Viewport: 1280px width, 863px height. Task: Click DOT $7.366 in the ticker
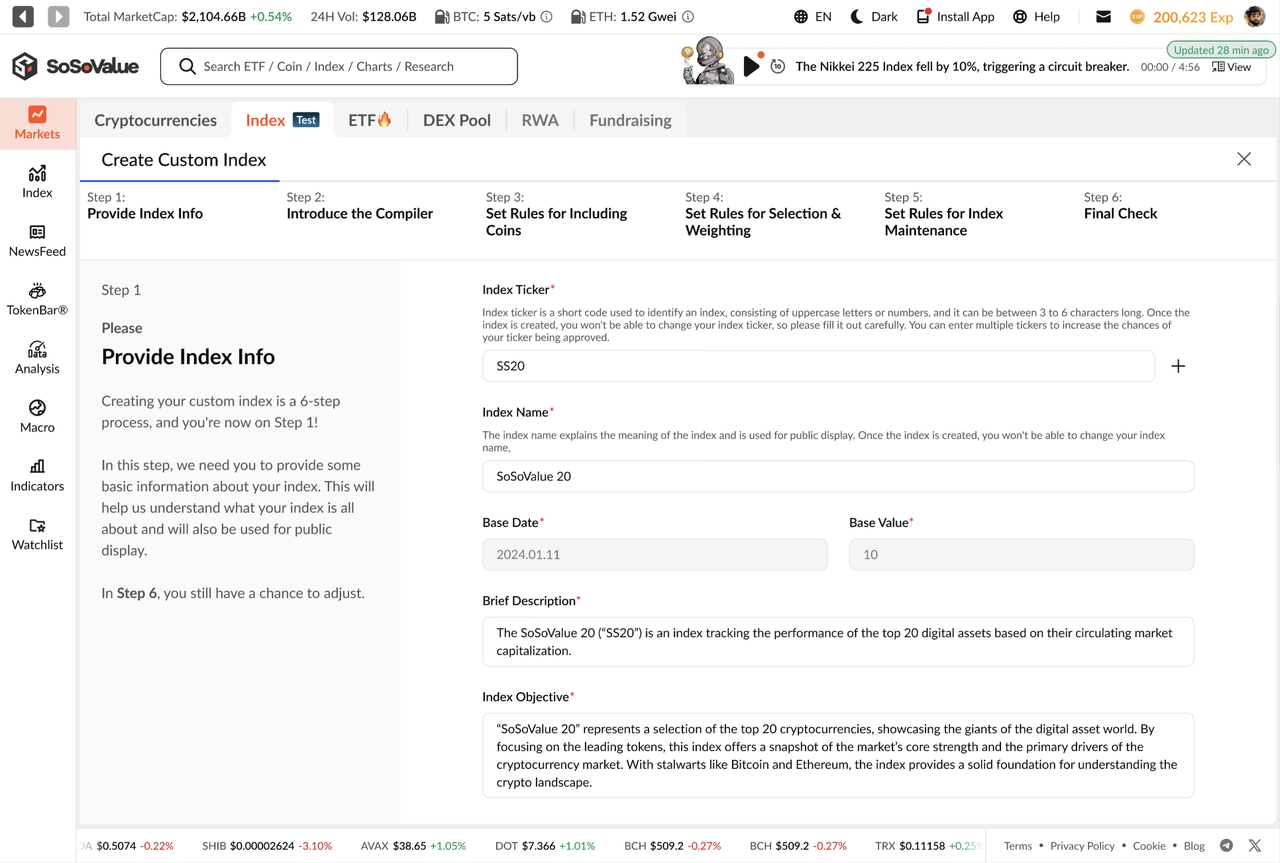click(545, 846)
